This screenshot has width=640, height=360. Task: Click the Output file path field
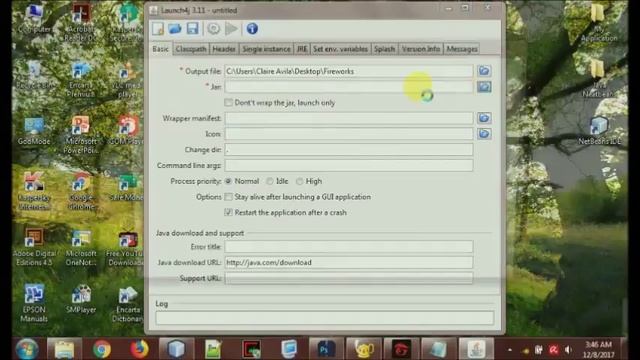click(x=349, y=71)
